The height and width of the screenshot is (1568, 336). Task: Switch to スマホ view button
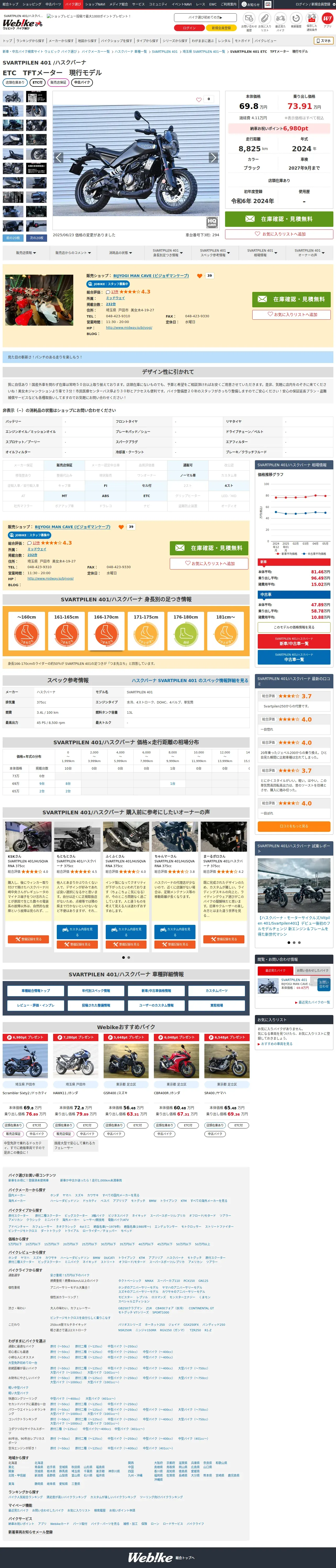click(x=323, y=41)
